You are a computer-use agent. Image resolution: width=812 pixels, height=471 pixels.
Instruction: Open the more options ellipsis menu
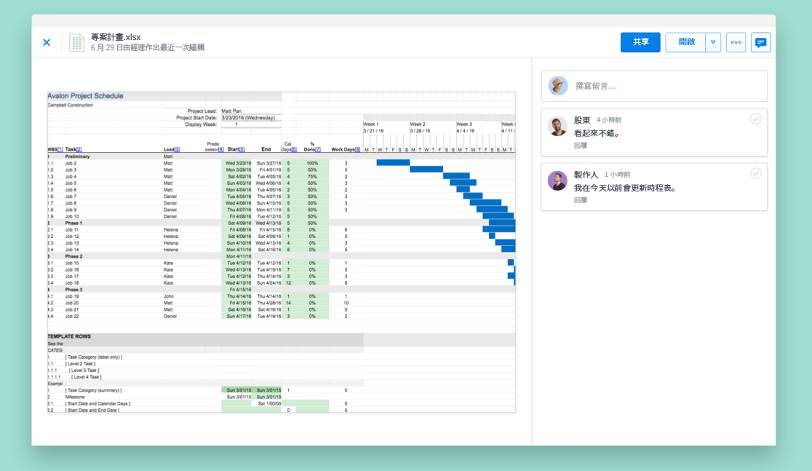(x=736, y=42)
